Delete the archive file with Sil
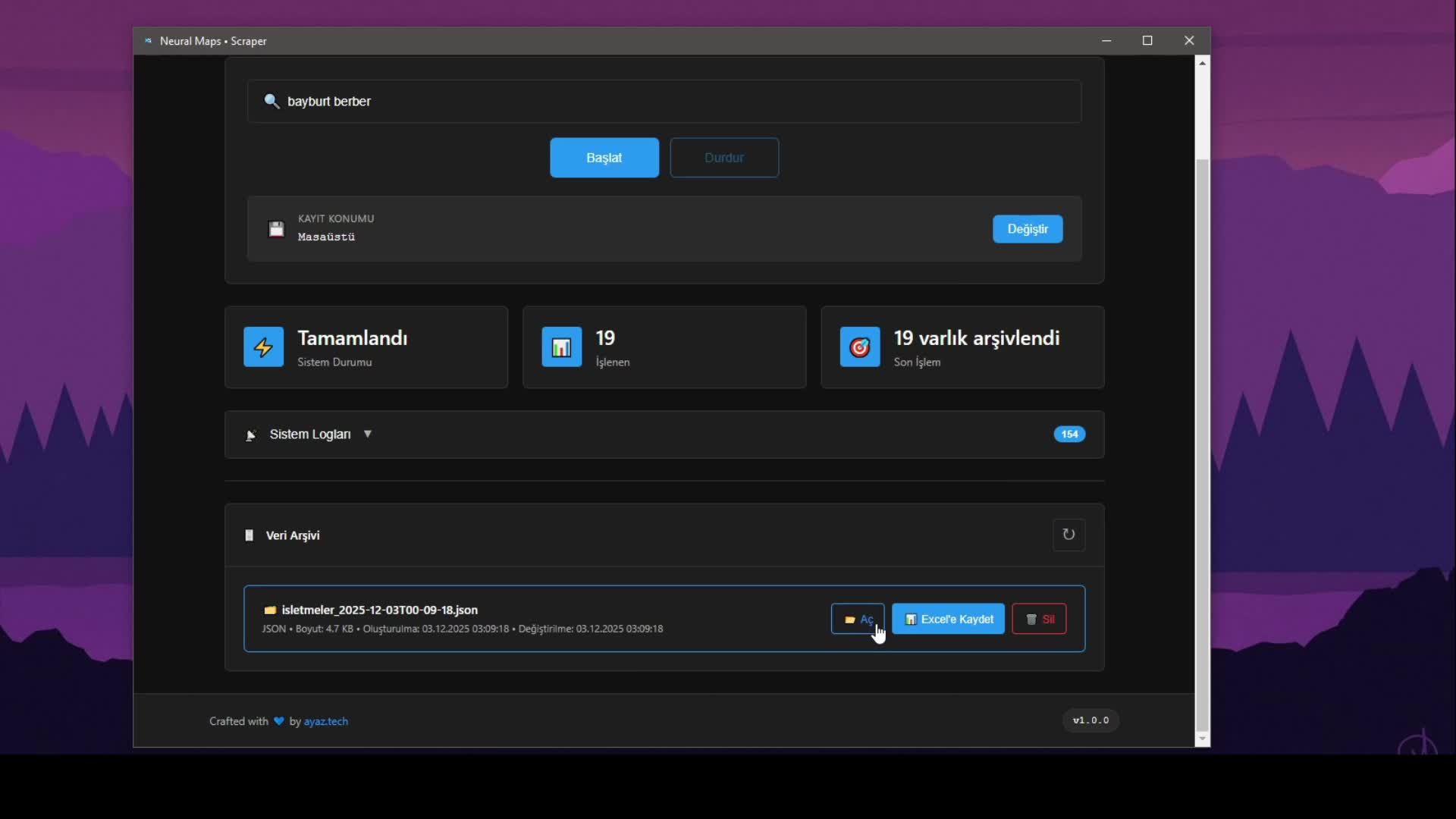 (x=1039, y=619)
